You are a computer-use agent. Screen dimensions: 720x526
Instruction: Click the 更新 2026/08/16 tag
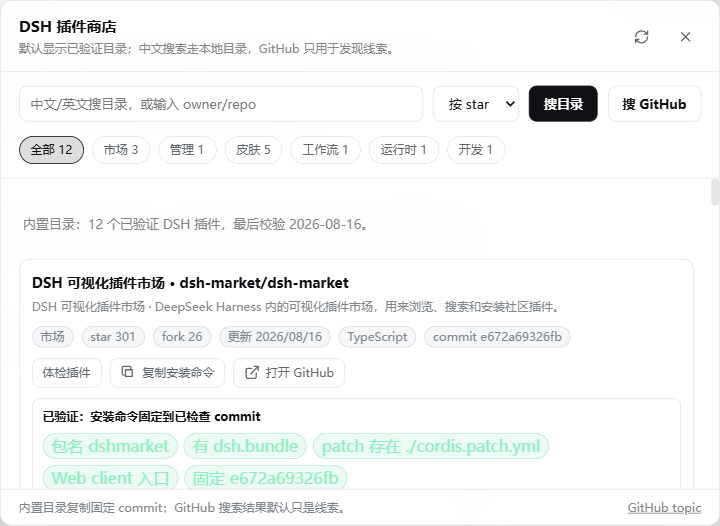[x=275, y=337]
